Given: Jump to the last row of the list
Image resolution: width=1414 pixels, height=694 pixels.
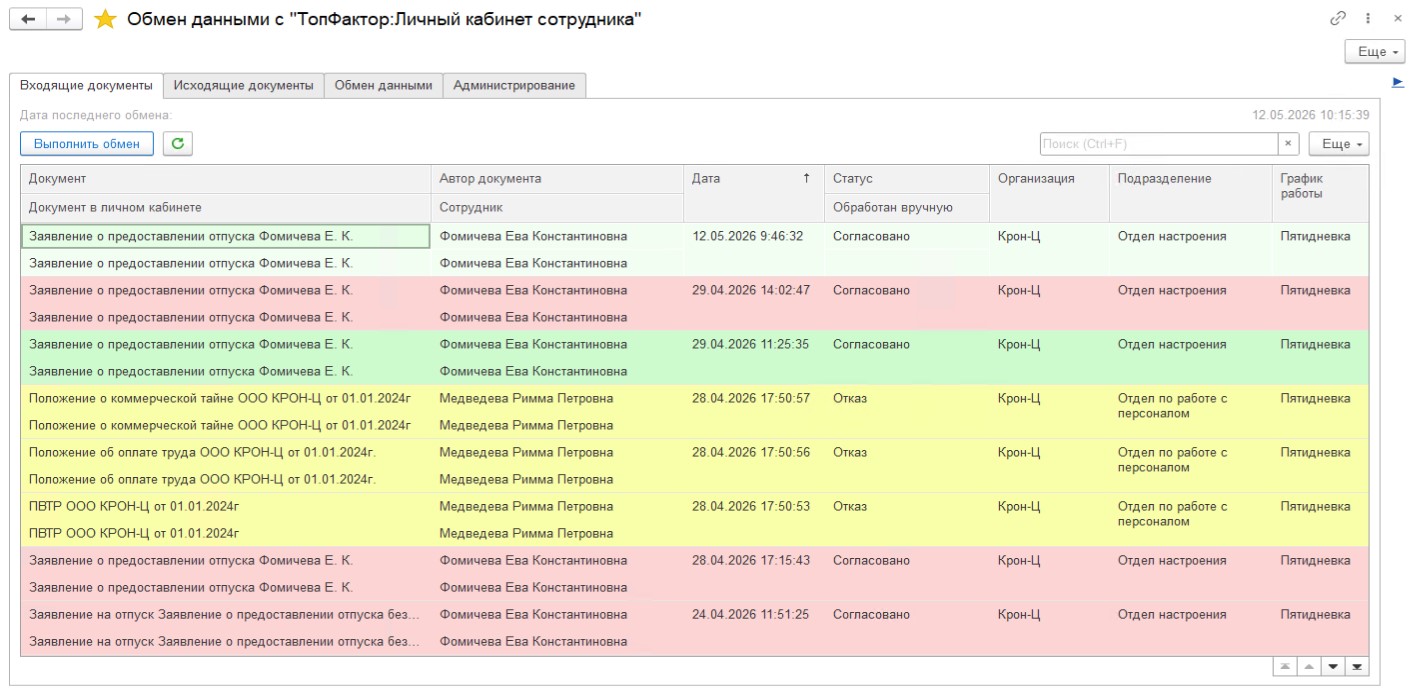Looking at the screenshot, I should pos(1357,667).
